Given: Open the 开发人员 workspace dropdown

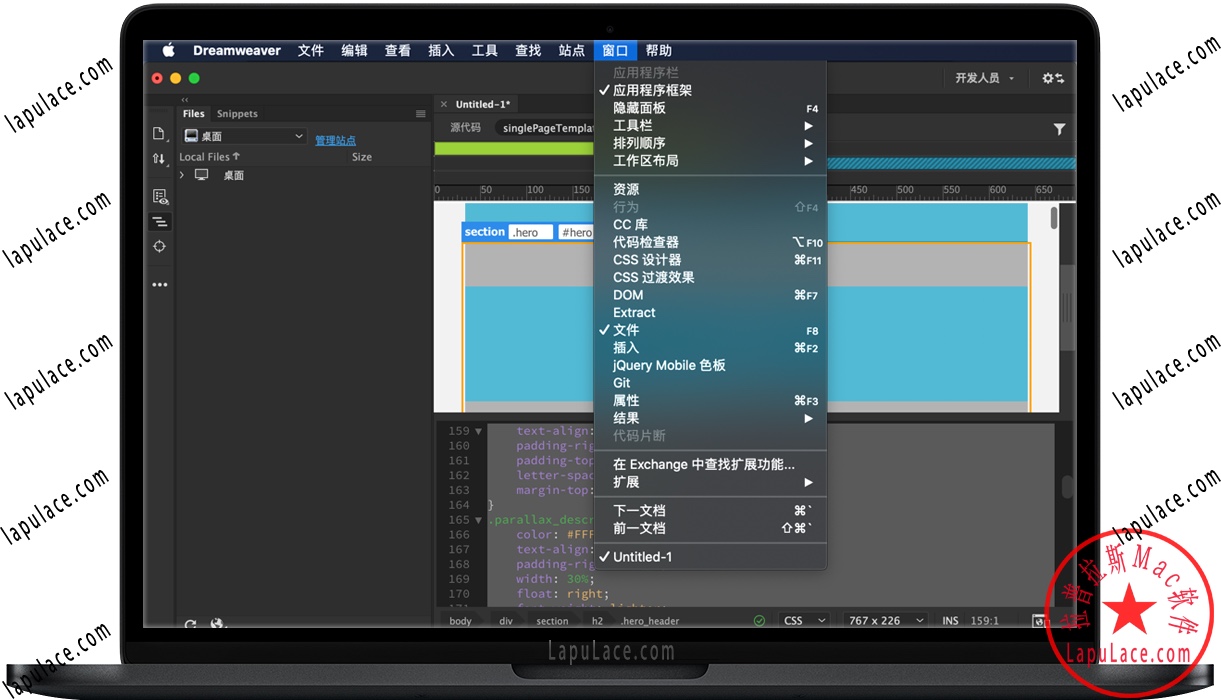Looking at the screenshot, I should (984, 78).
